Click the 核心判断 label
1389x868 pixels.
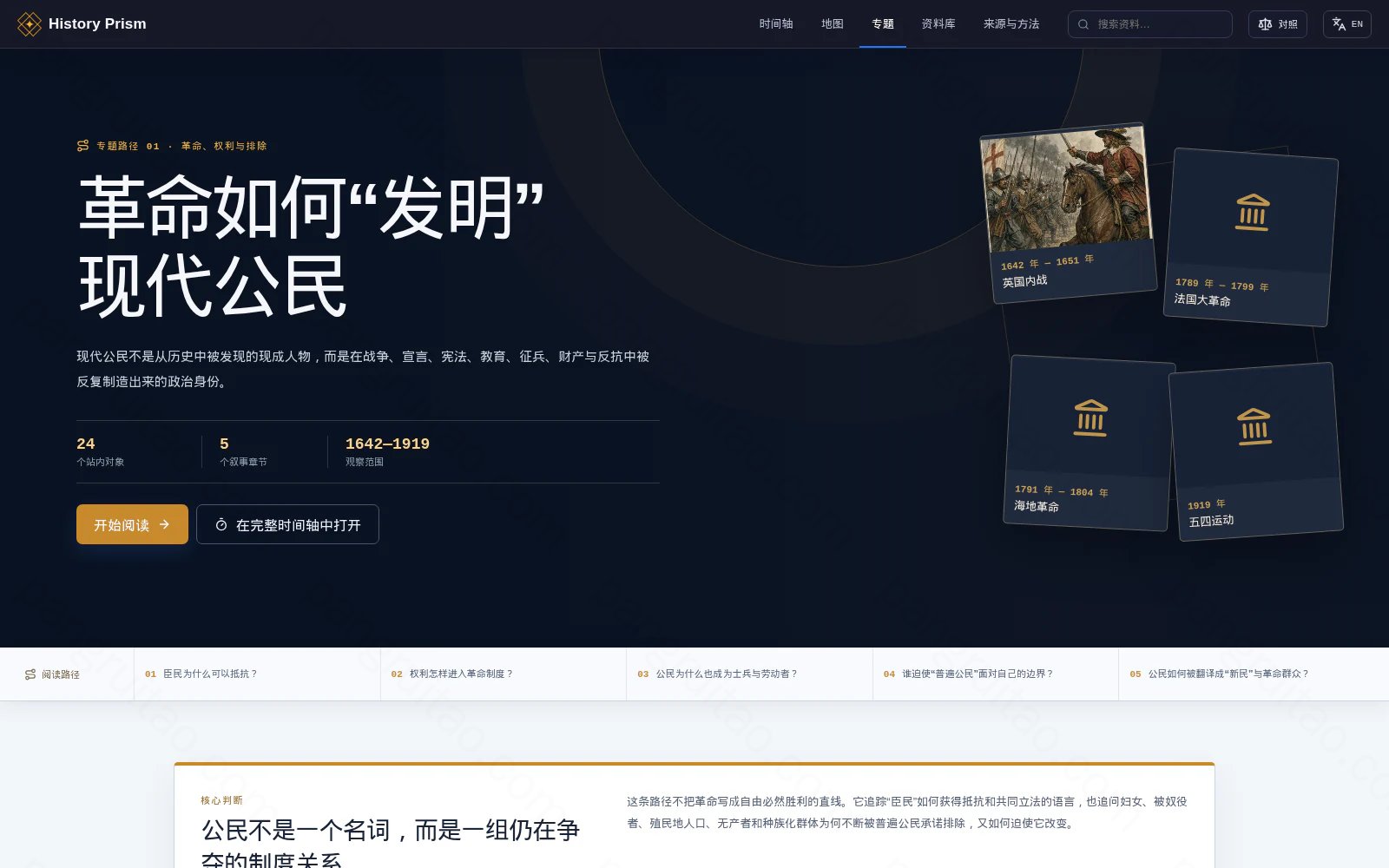point(221,800)
